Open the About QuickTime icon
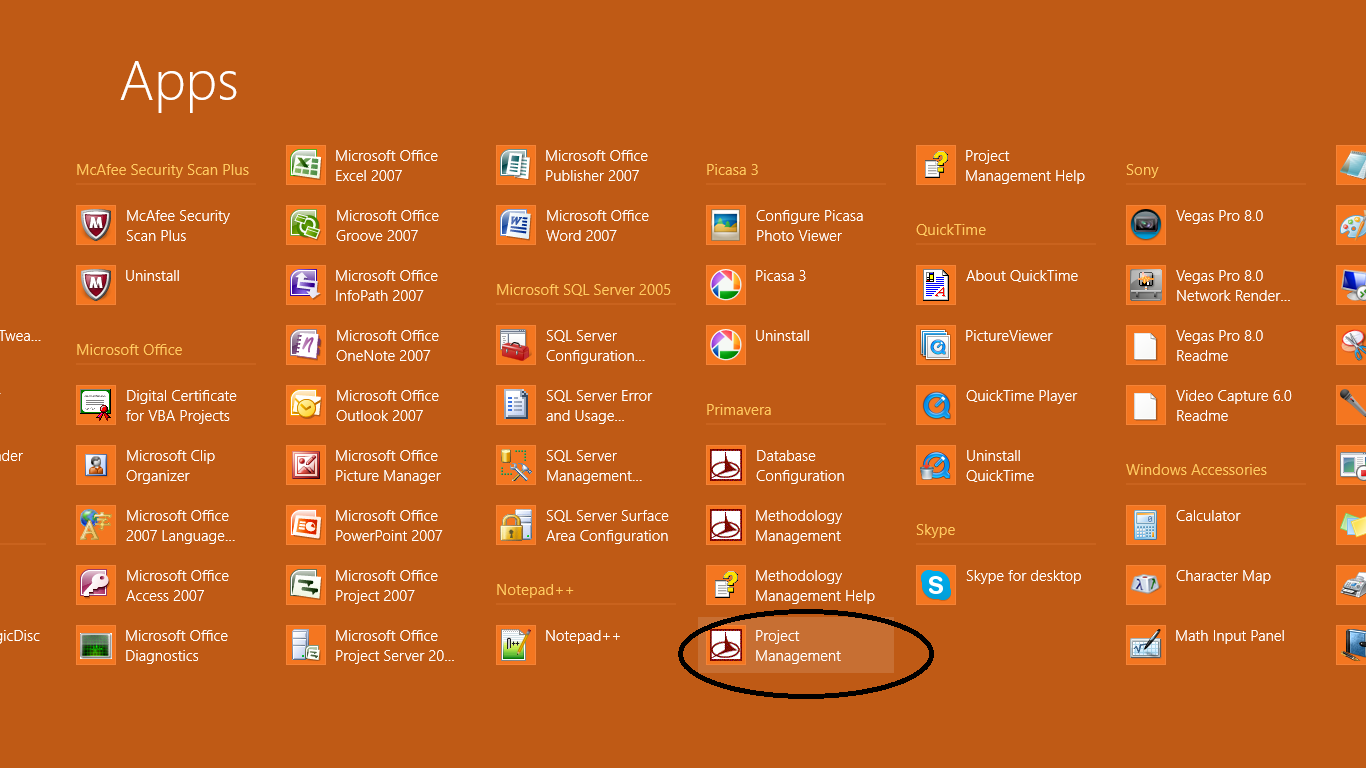Viewport: 1366px width, 768px height. tap(936, 285)
